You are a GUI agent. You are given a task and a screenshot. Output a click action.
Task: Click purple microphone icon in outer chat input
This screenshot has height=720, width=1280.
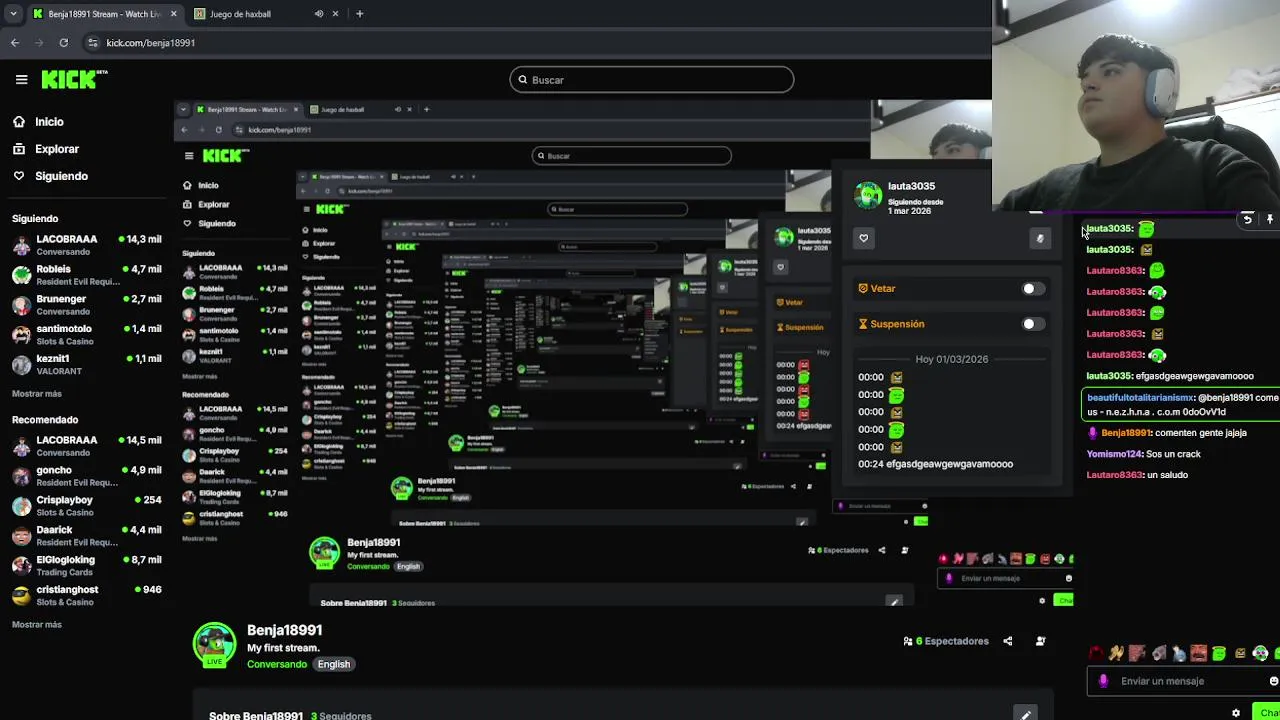(x=1103, y=681)
